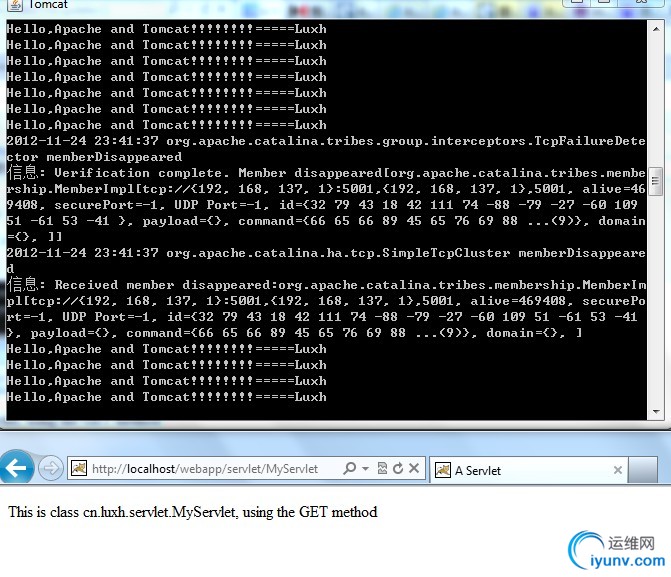Click the '2012-11-24 23:41:37' TcpFailureDetector log line

click(x=326, y=141)
